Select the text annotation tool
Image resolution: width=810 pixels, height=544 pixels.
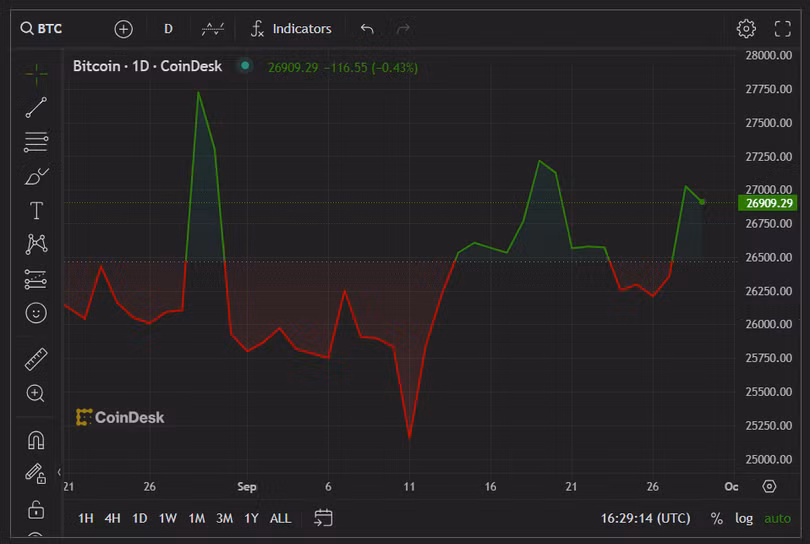36,211
